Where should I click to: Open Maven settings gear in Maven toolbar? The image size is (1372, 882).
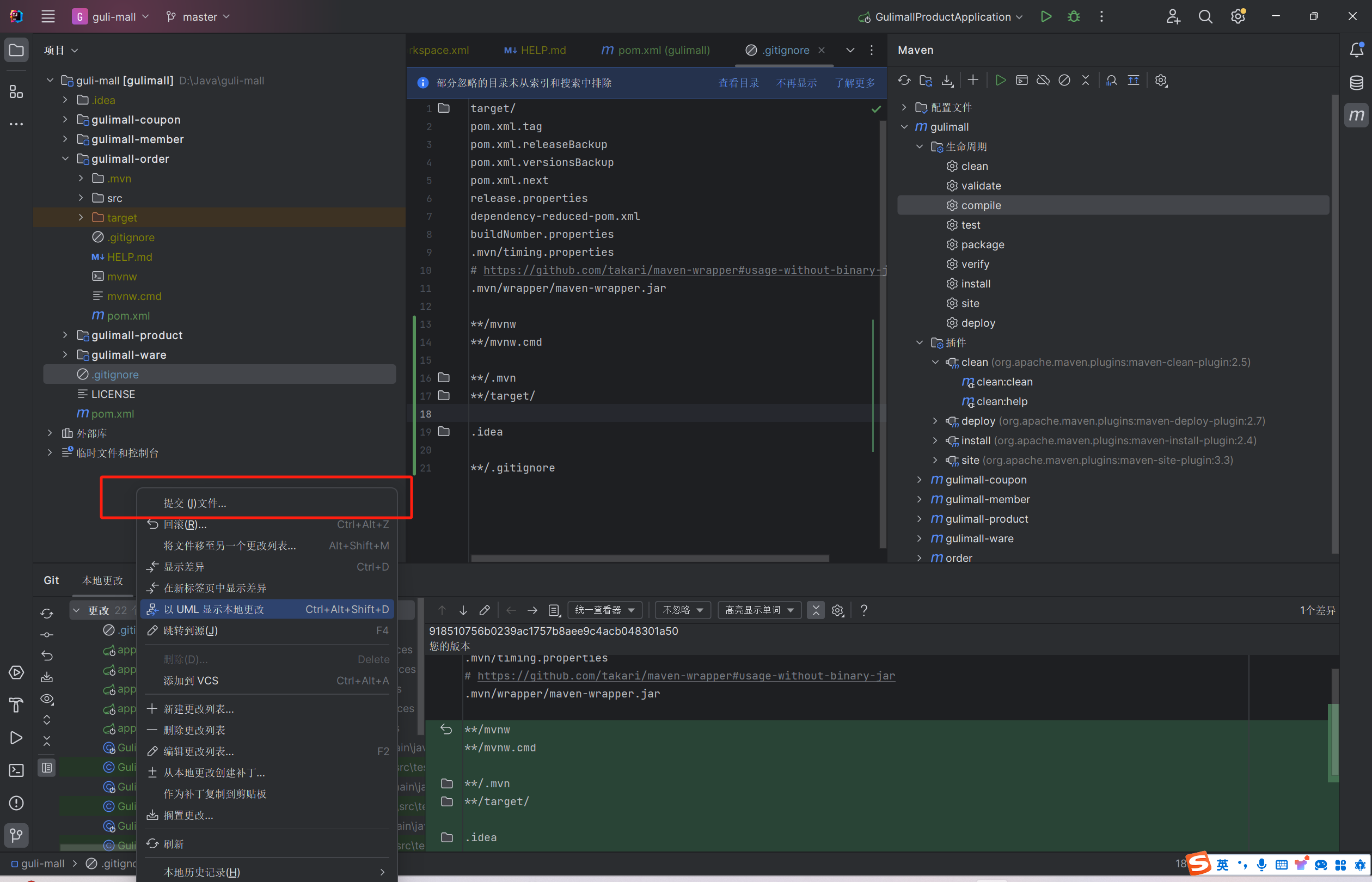coord(1161,81)
